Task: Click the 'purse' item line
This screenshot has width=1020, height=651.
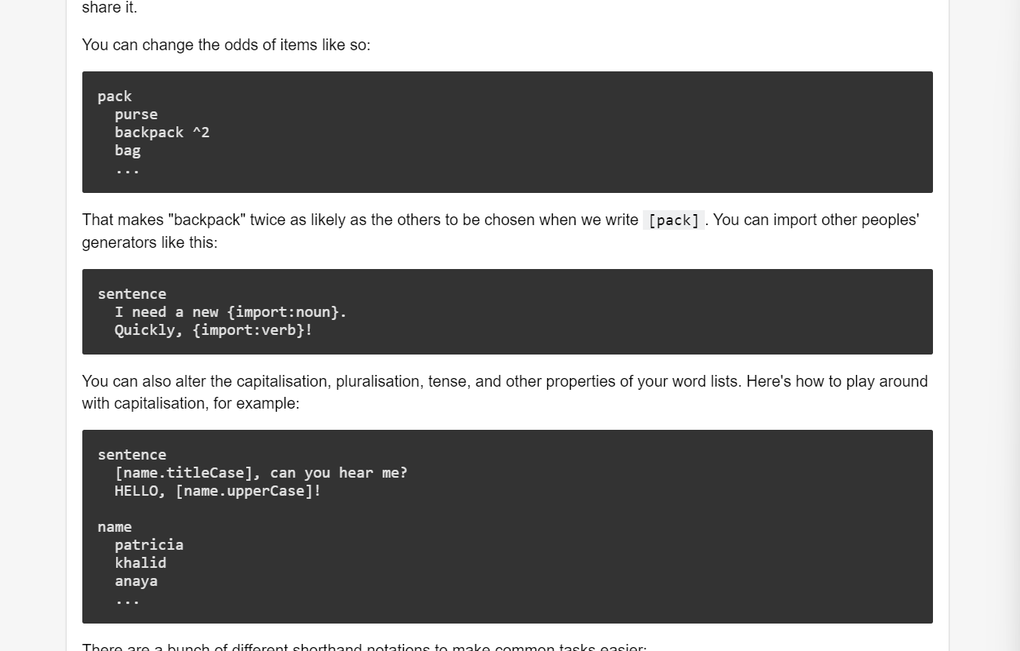Action: coord(136,115)
